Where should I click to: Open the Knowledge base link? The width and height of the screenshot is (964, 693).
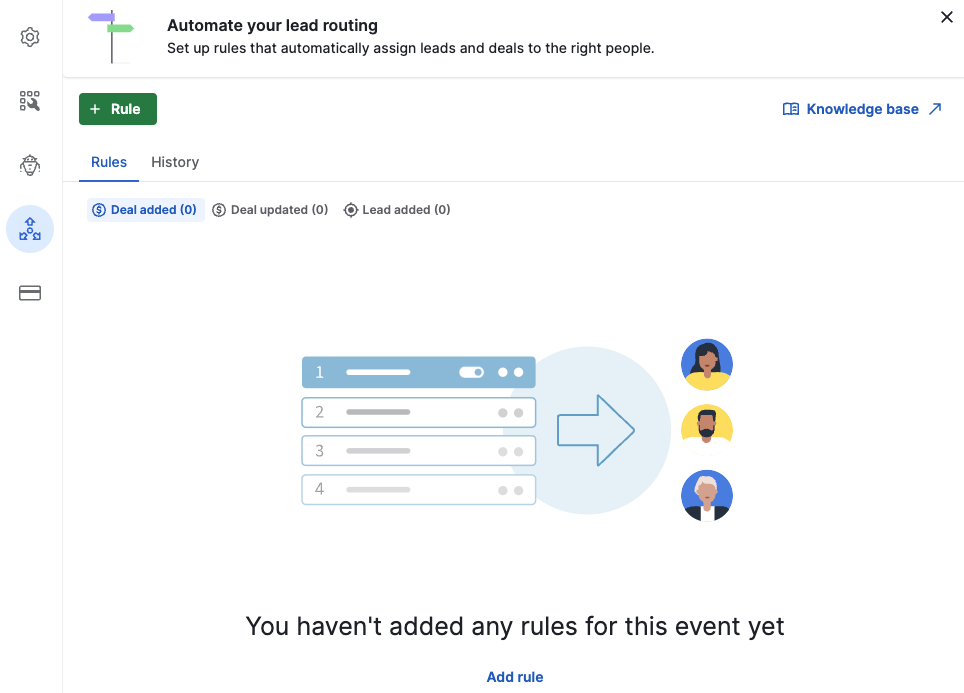(862, 109)
